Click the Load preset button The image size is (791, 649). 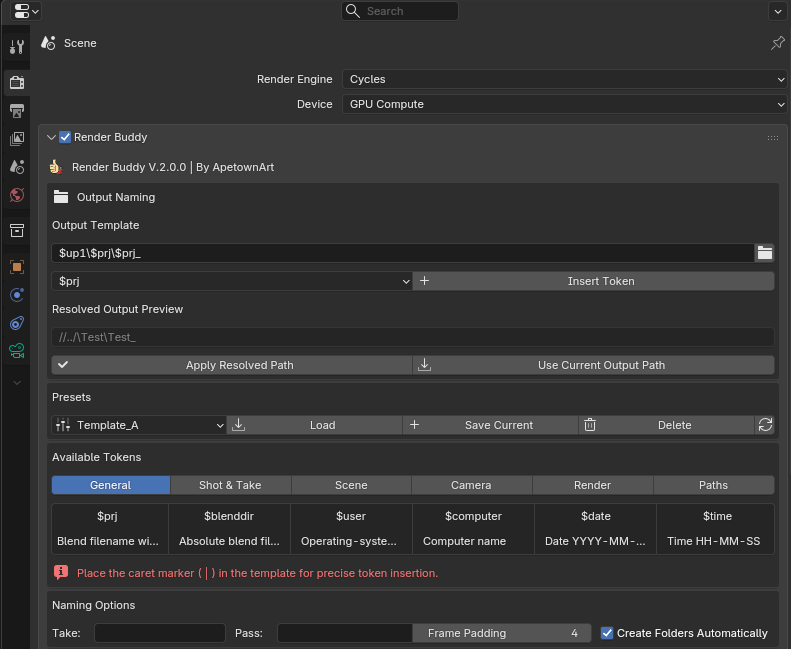coord(315,425)
